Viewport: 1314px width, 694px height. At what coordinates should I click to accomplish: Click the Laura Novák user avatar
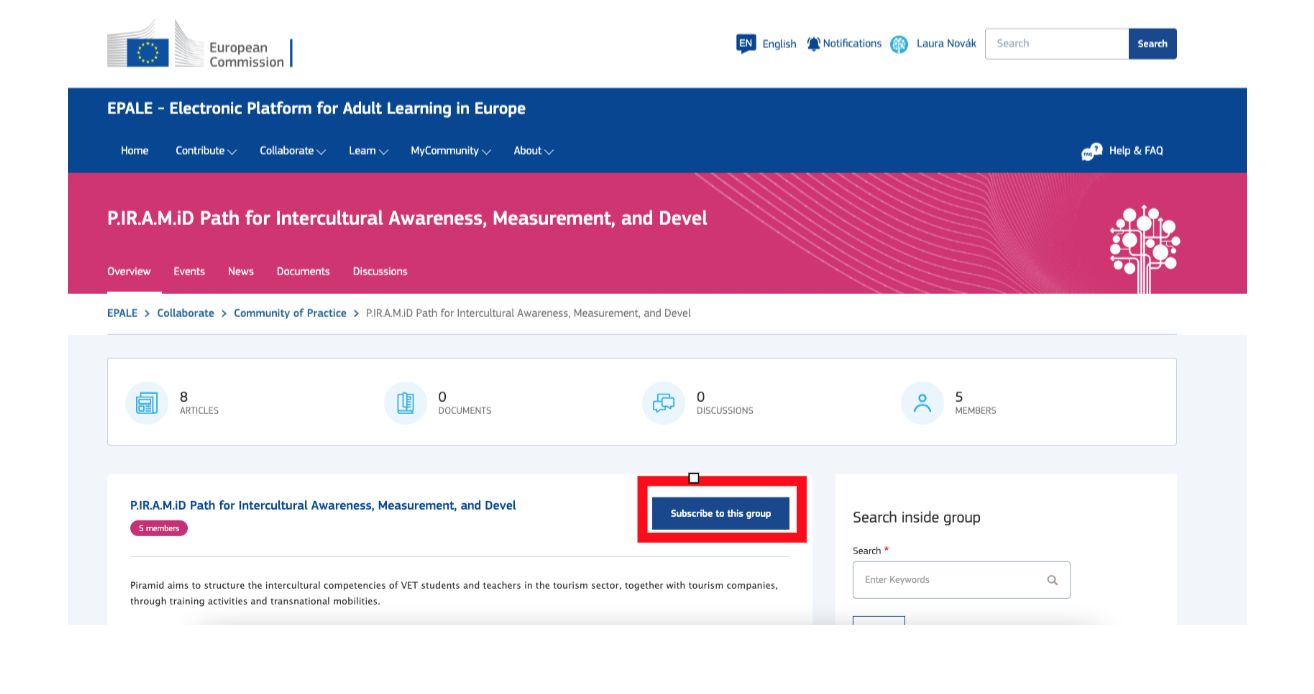point(899,44)
